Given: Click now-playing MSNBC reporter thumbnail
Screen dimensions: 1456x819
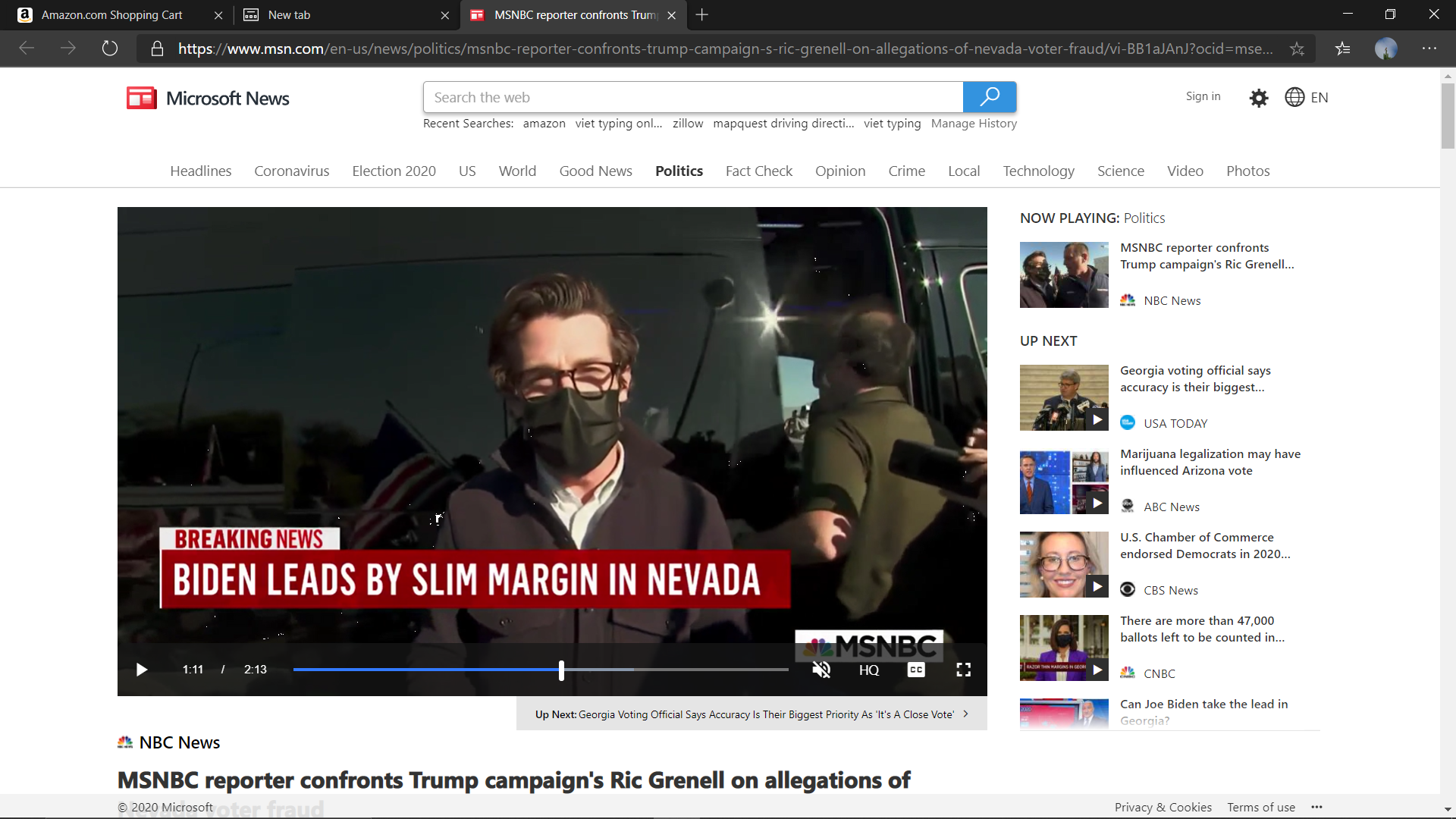Looking at the screenshot, I should (x=1064, y=275).
